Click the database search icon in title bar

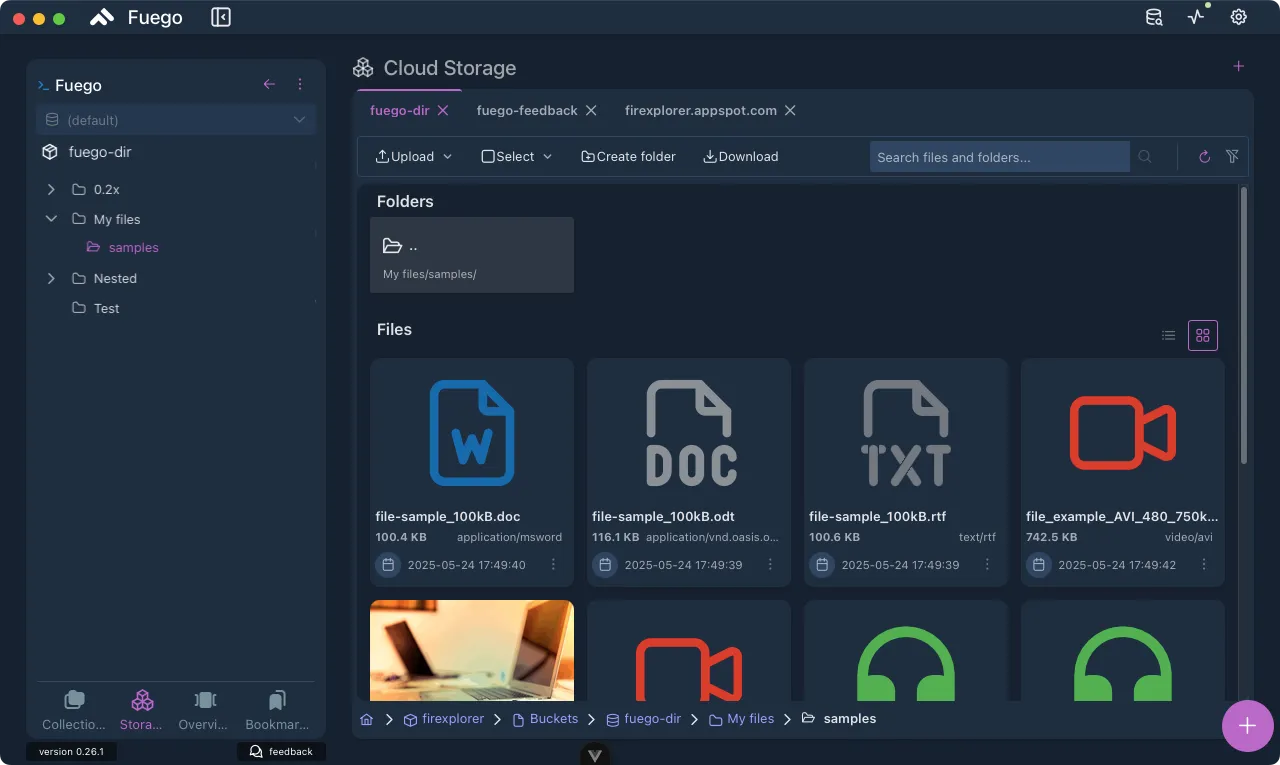[x=1154, y=17]
